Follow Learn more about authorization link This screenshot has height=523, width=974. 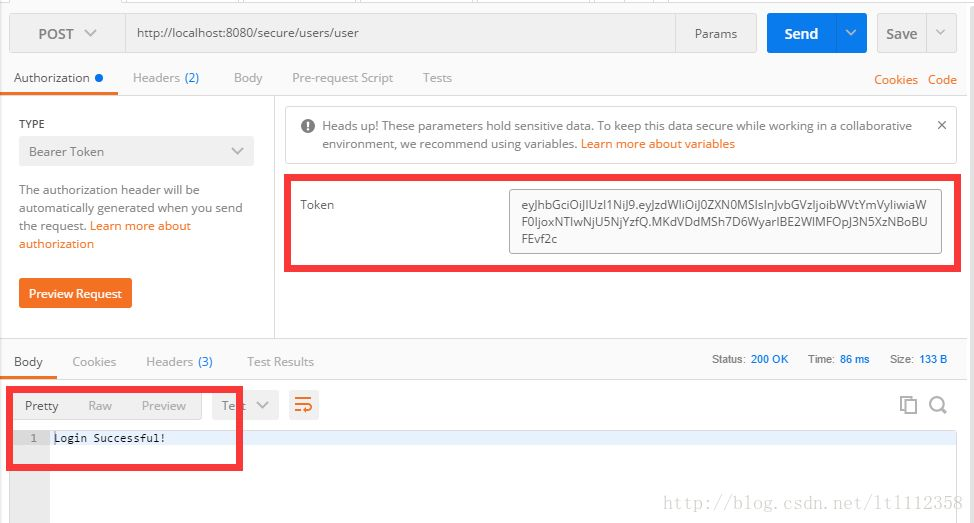click(104, 235)
